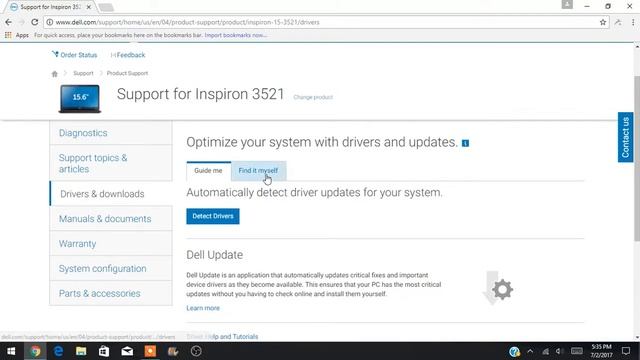Click the address bar URL field
This screenshot has height=360, width=640.
click(x=327, y=22)
